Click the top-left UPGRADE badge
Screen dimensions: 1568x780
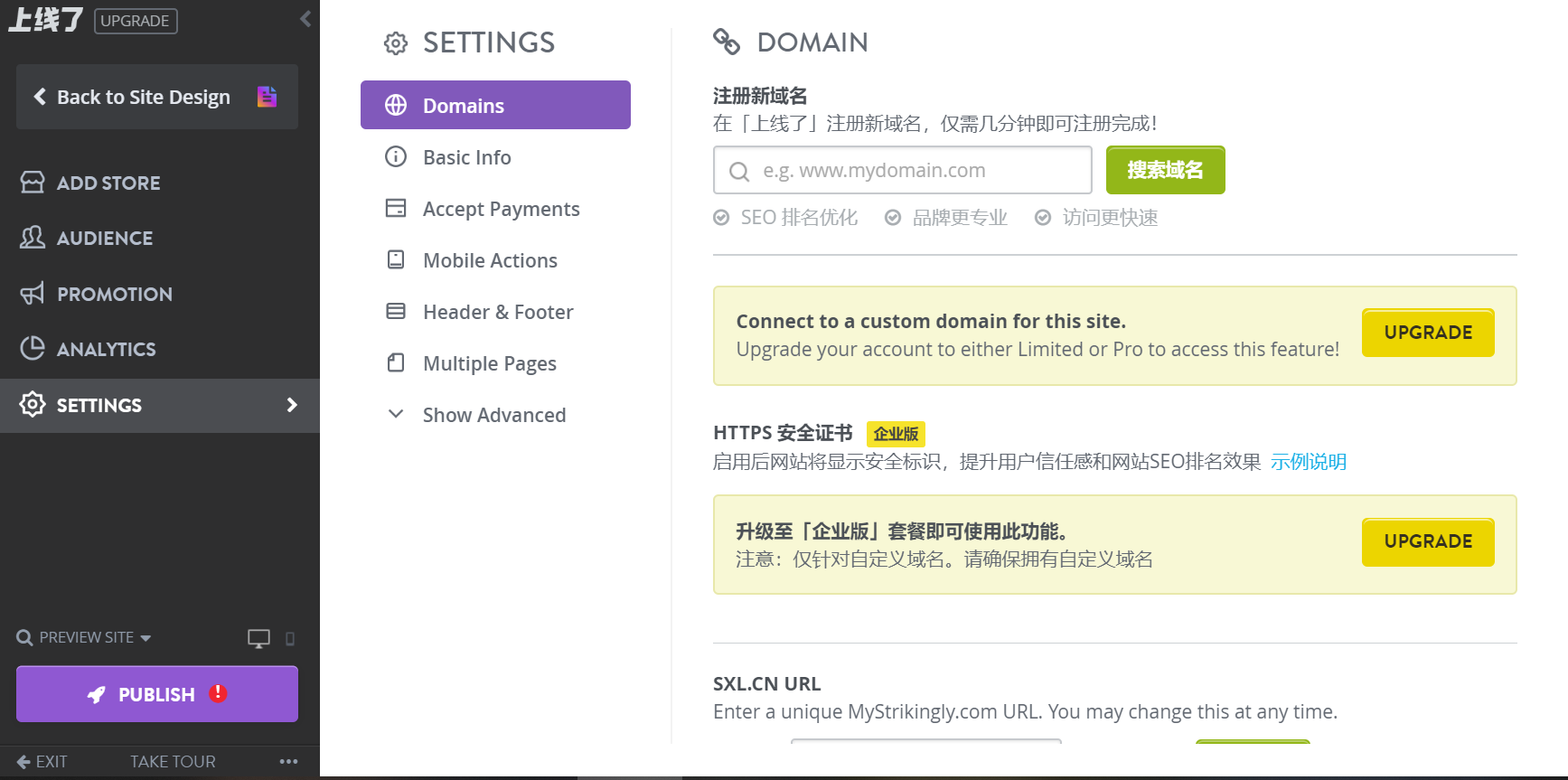click(136, 21)
